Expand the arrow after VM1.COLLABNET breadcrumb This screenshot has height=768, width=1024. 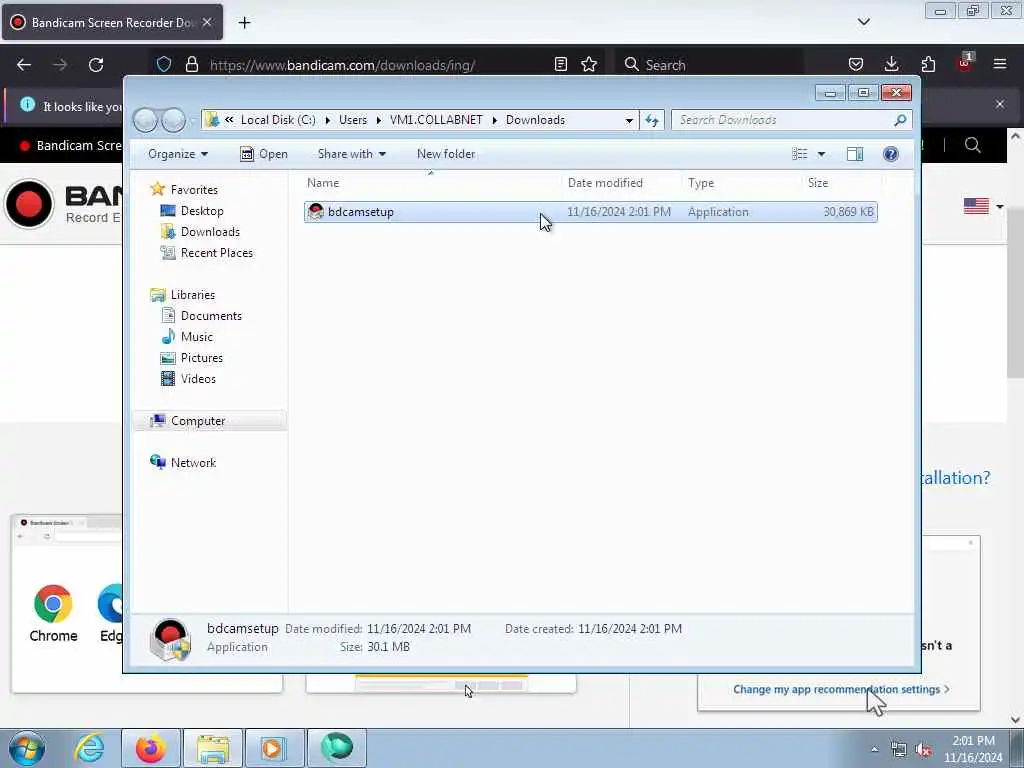(x=494, y=120)
